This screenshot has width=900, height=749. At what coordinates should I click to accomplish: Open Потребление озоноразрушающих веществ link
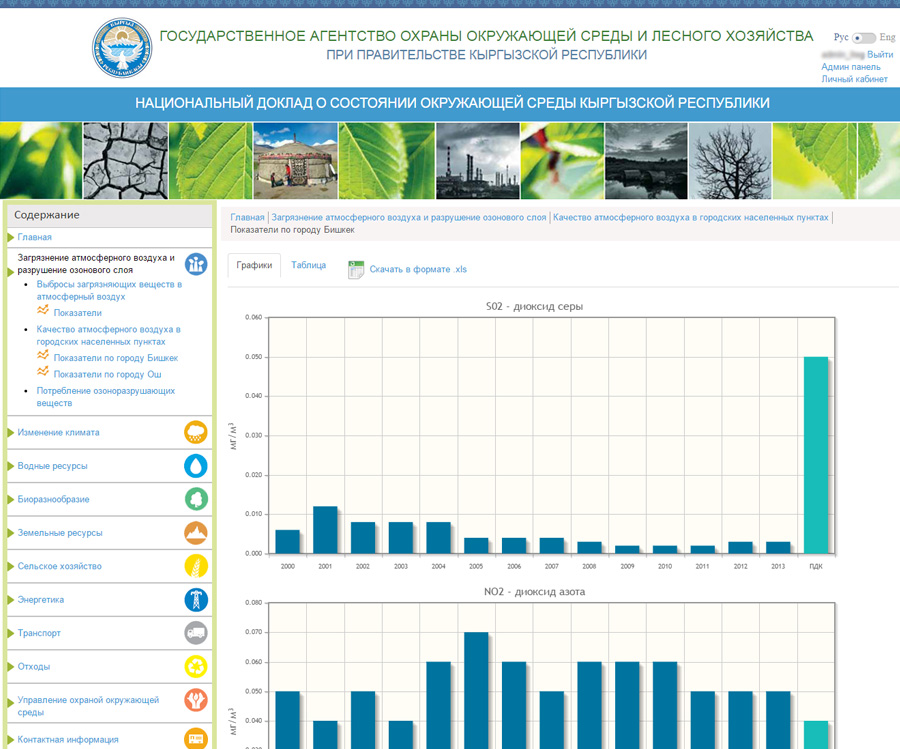click(106, 397)
